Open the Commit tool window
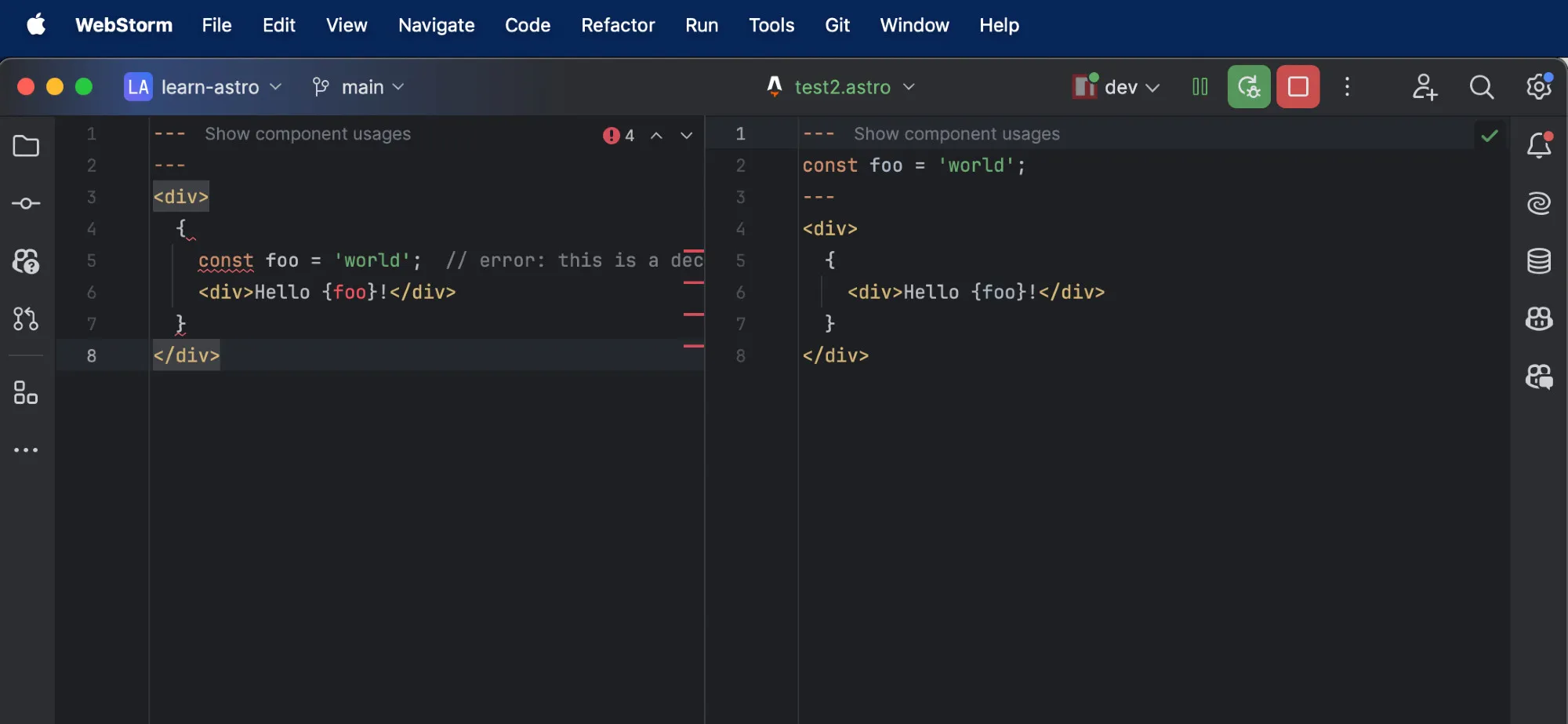The width and height of the screenshot is (1568, 724). tap(26, 204)
